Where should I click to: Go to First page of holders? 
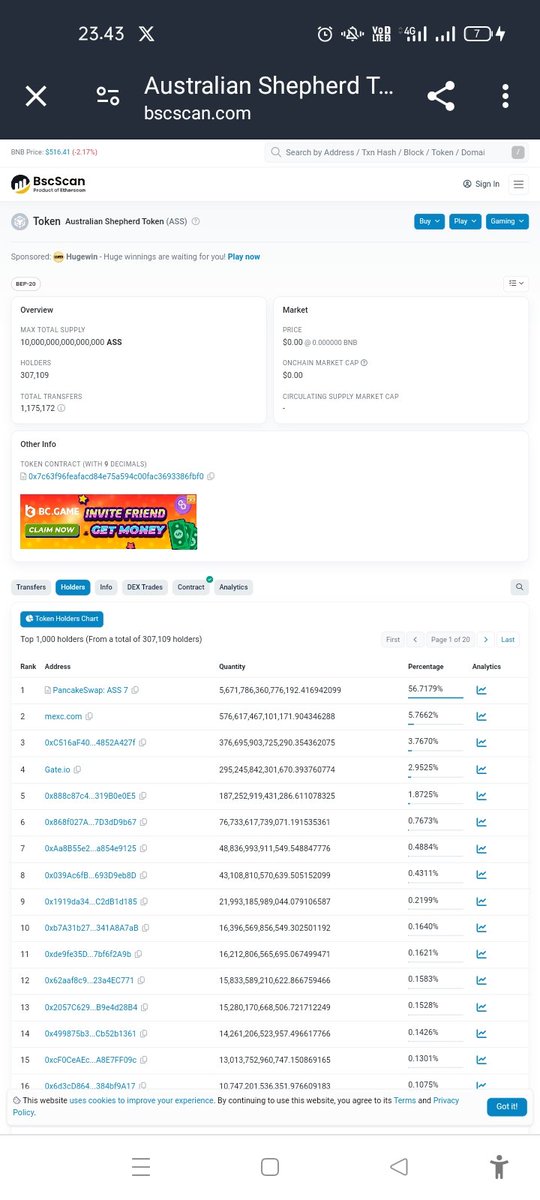point(393,639)
